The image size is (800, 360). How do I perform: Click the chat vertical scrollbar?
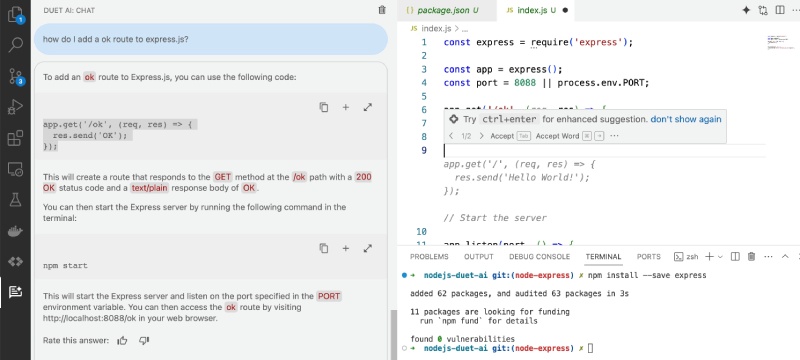click(x=393, y=334)
